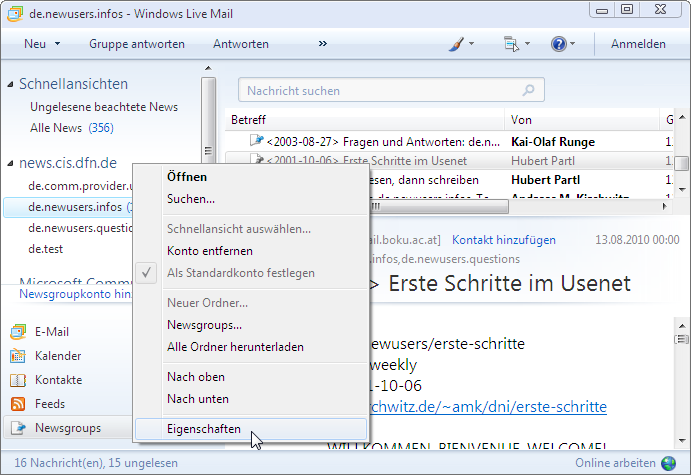Select Alle News (356) quick view

point(72,128)
